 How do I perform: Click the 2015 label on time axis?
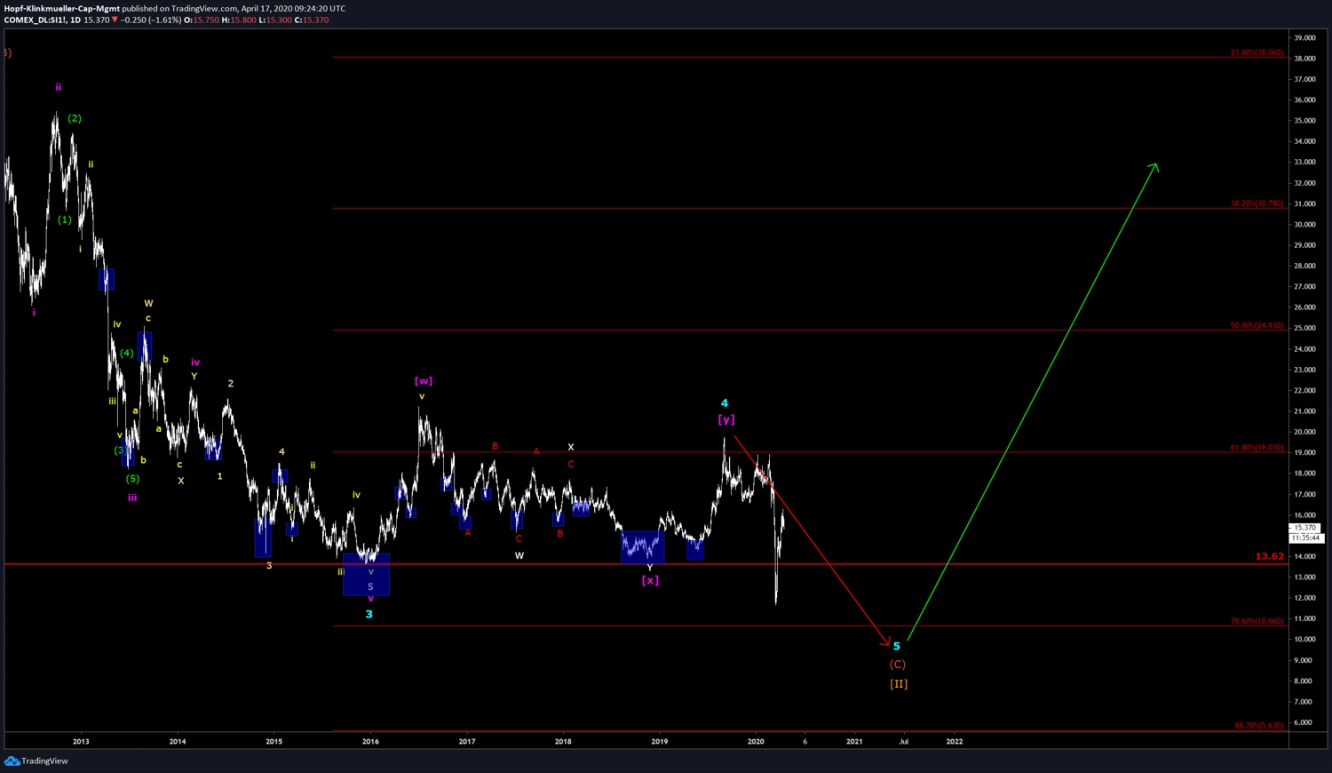tap(274, 742)
